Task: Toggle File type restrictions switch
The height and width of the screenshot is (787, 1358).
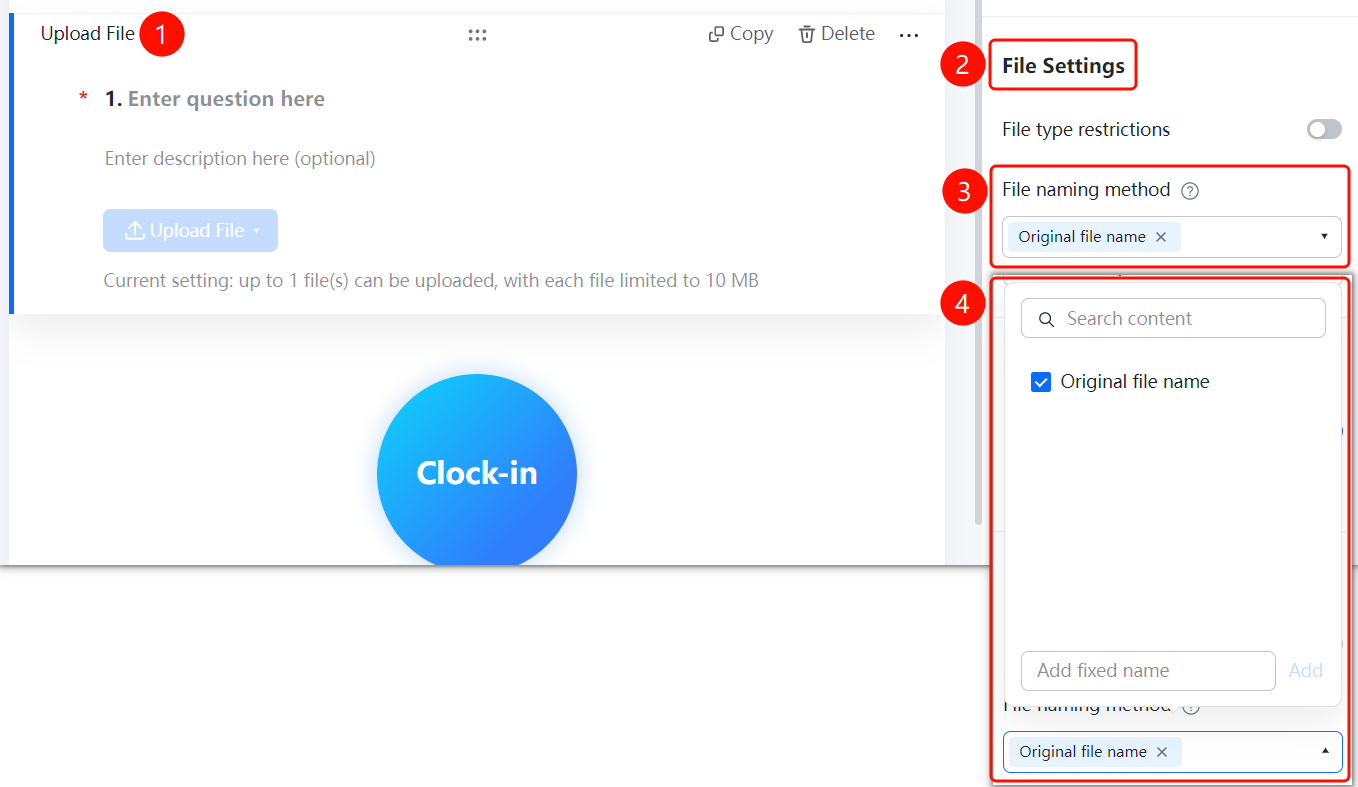Action: (x=1324, y=129)
